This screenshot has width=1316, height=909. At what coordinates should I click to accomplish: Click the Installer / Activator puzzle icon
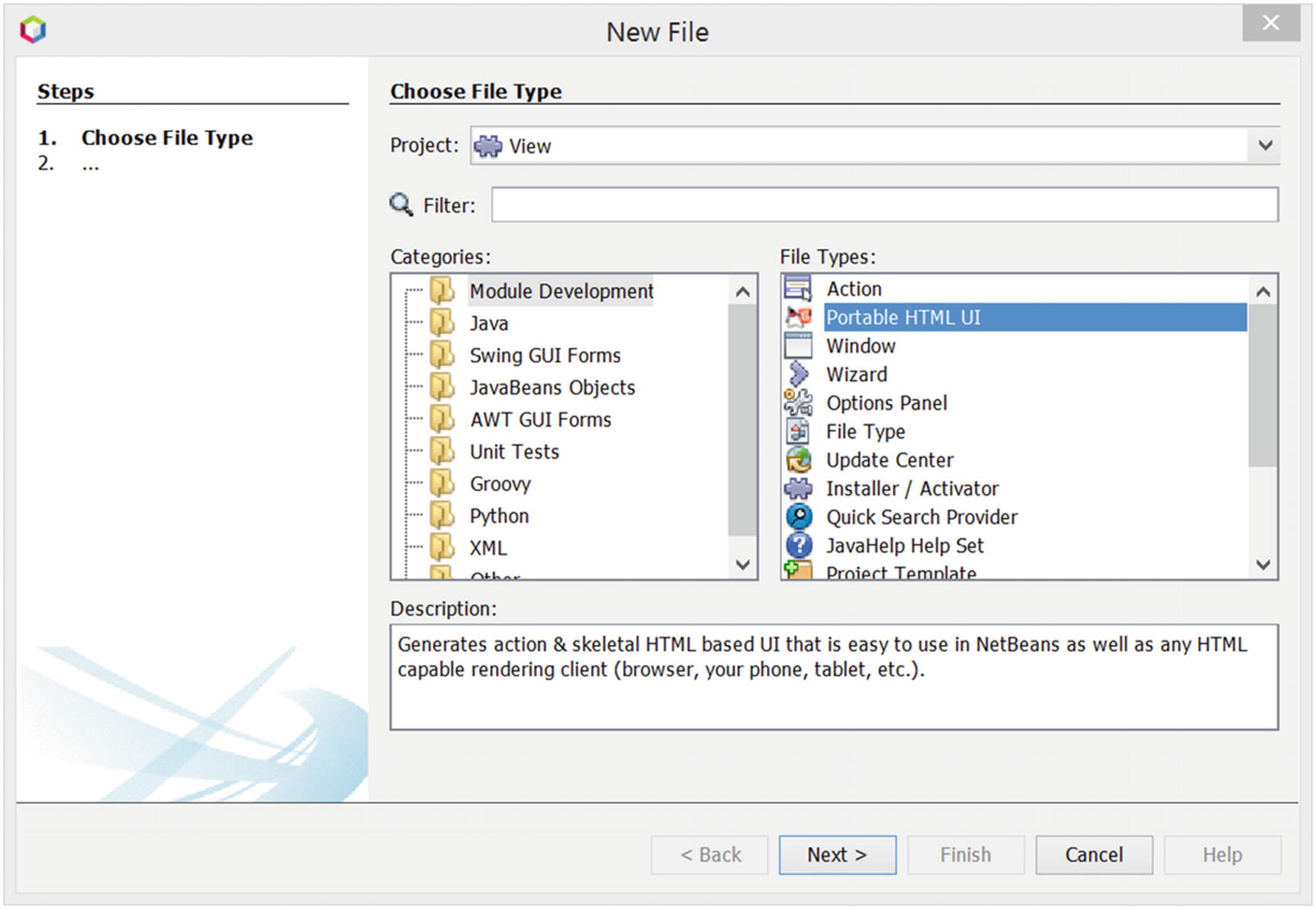click(x=798, y=488)
